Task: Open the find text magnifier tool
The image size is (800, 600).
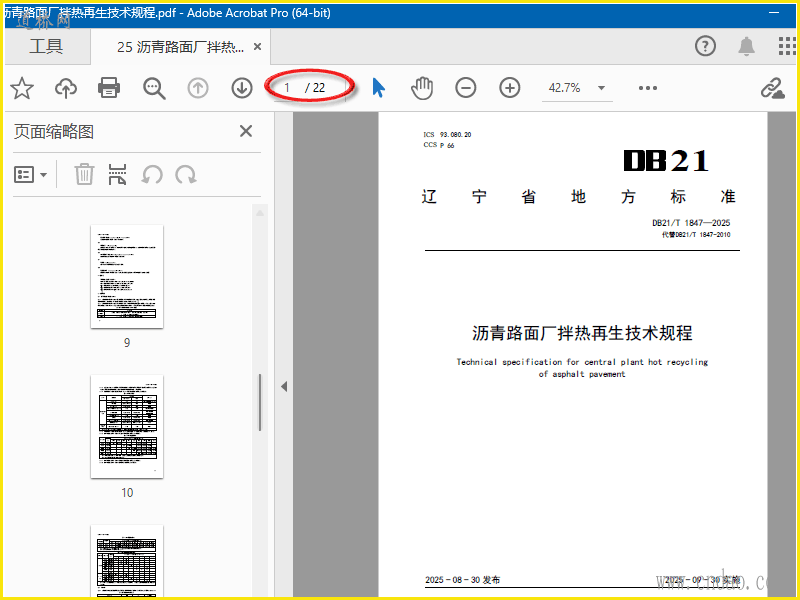Action: coord(154,88)
